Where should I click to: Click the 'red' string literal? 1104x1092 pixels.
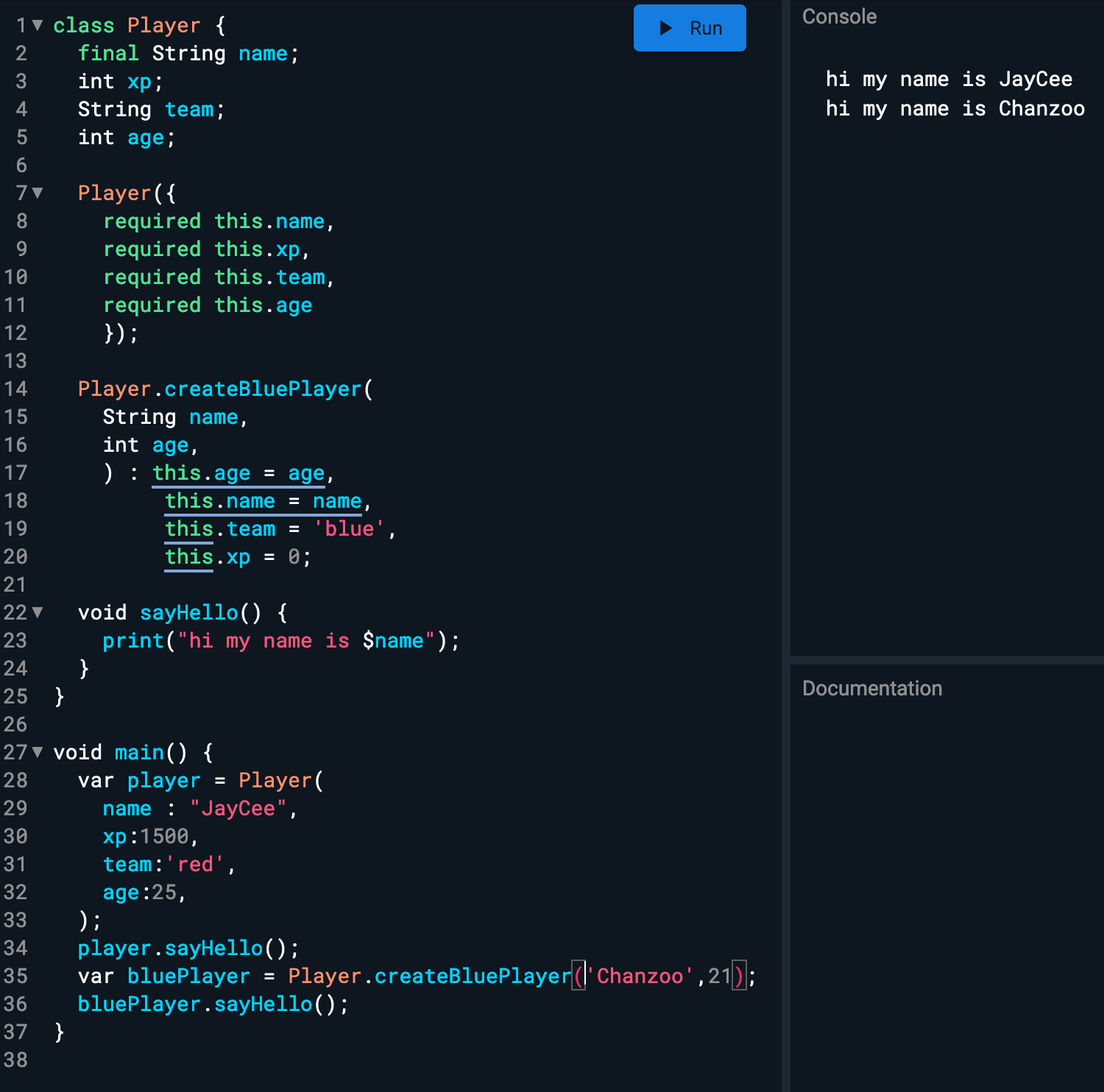pyautogui.click(x=195, y=864)
